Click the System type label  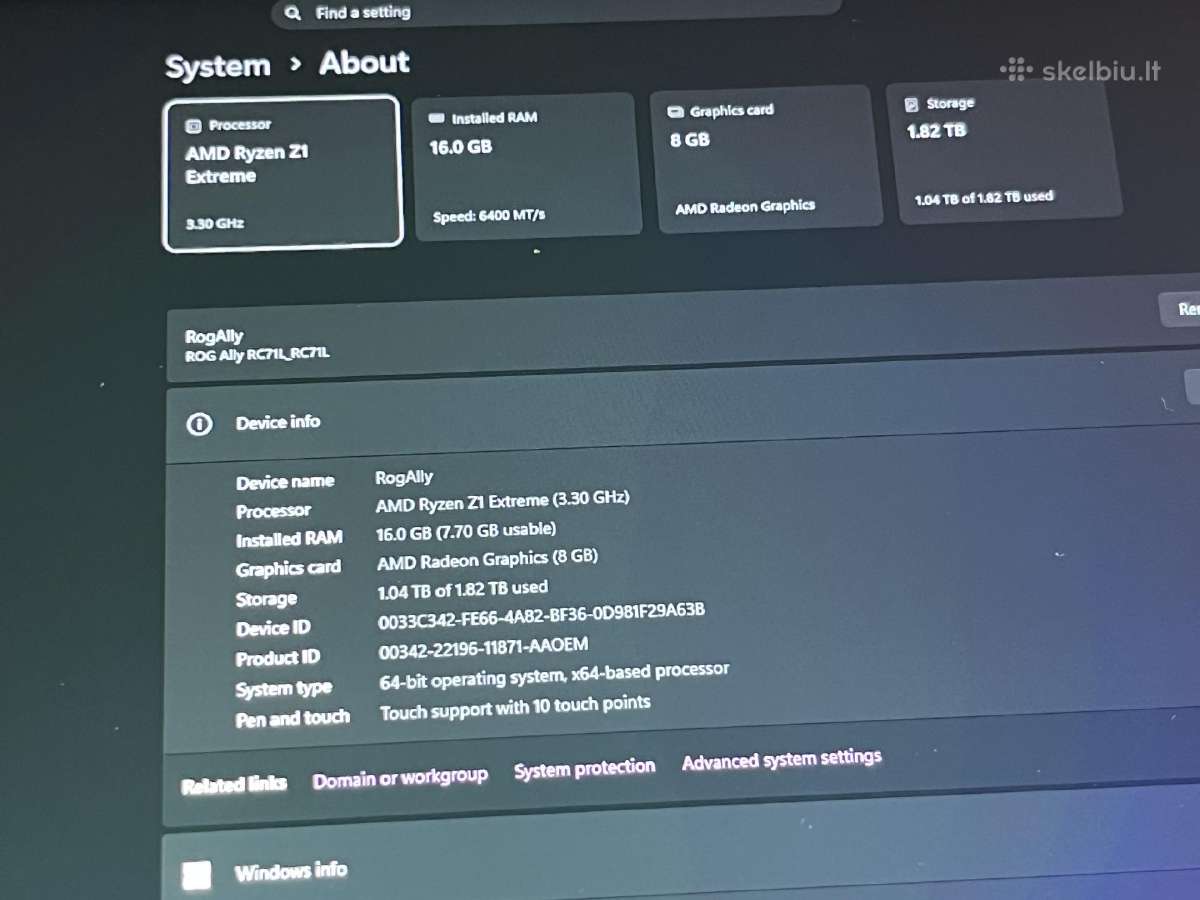click(284, 689)
